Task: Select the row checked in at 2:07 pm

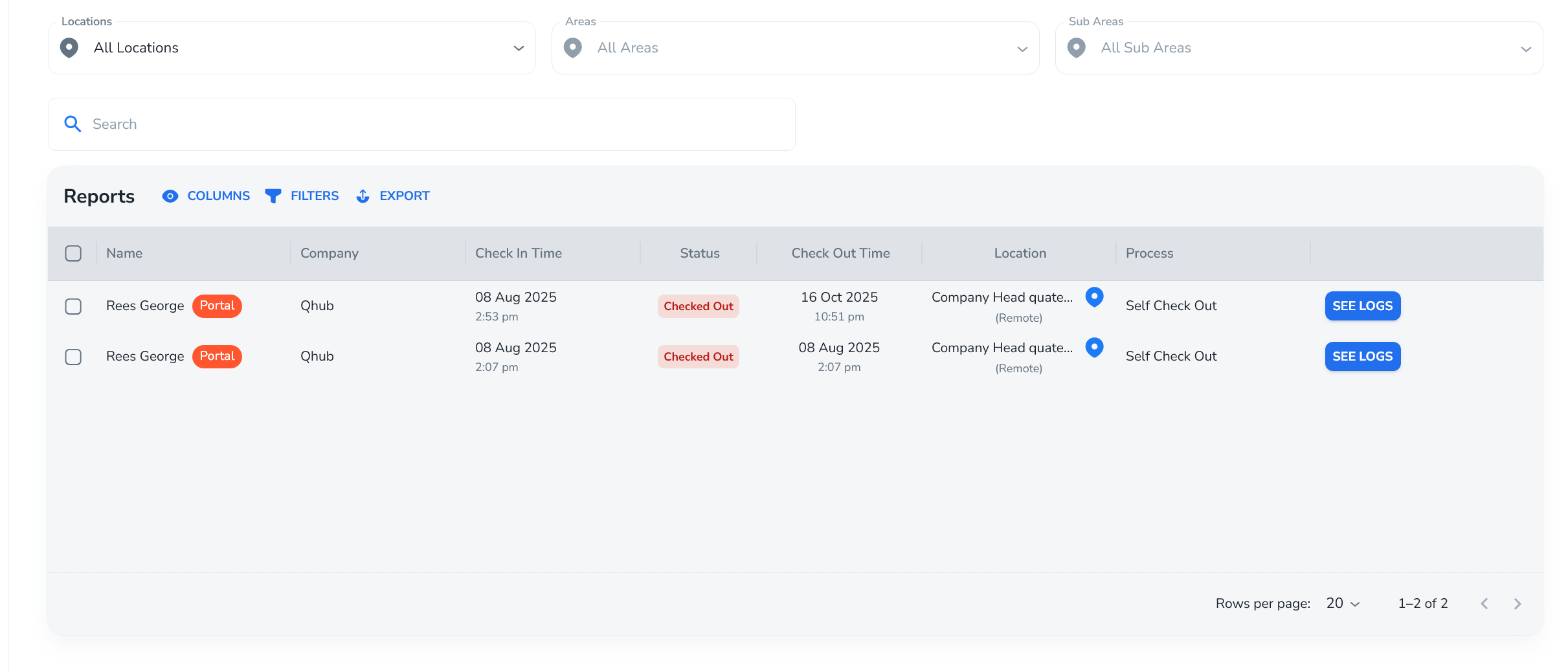Action: point(73,357)
